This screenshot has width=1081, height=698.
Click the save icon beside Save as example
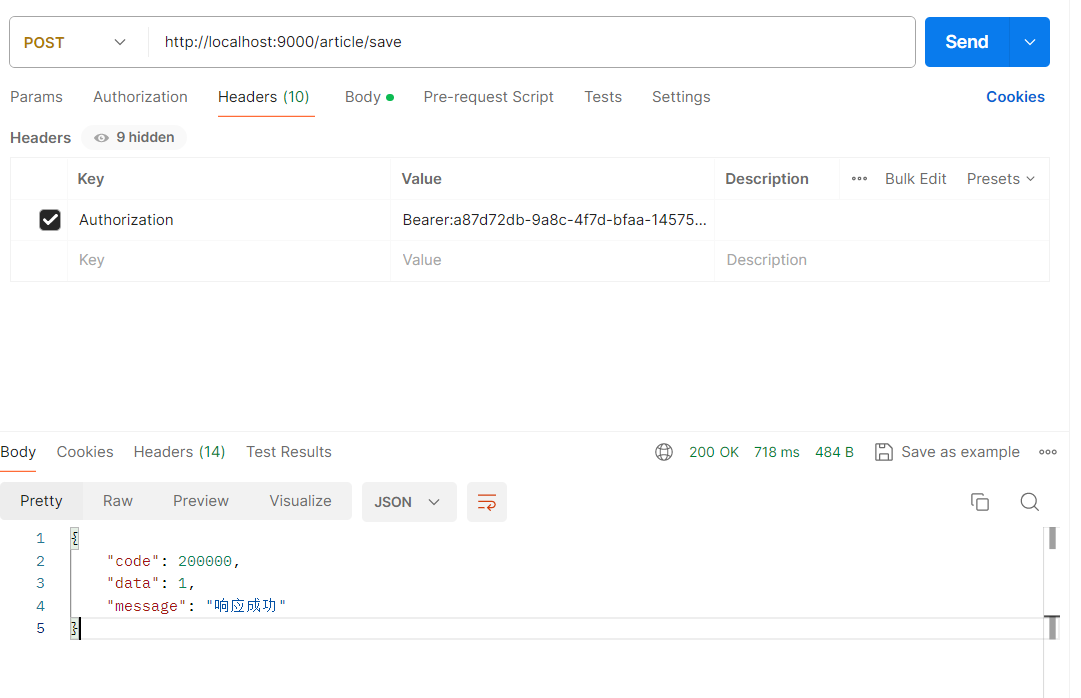(883, 452)
